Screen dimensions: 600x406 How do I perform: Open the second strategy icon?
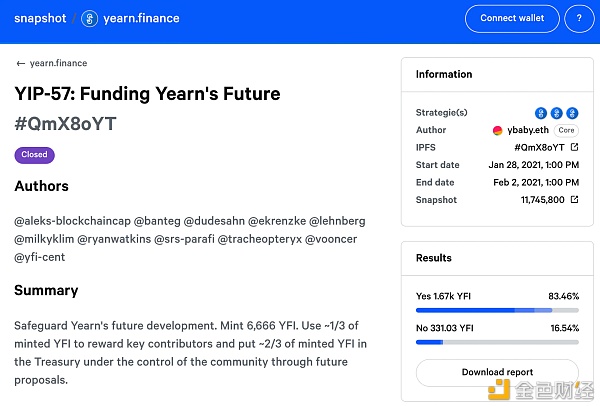point(556,113)
